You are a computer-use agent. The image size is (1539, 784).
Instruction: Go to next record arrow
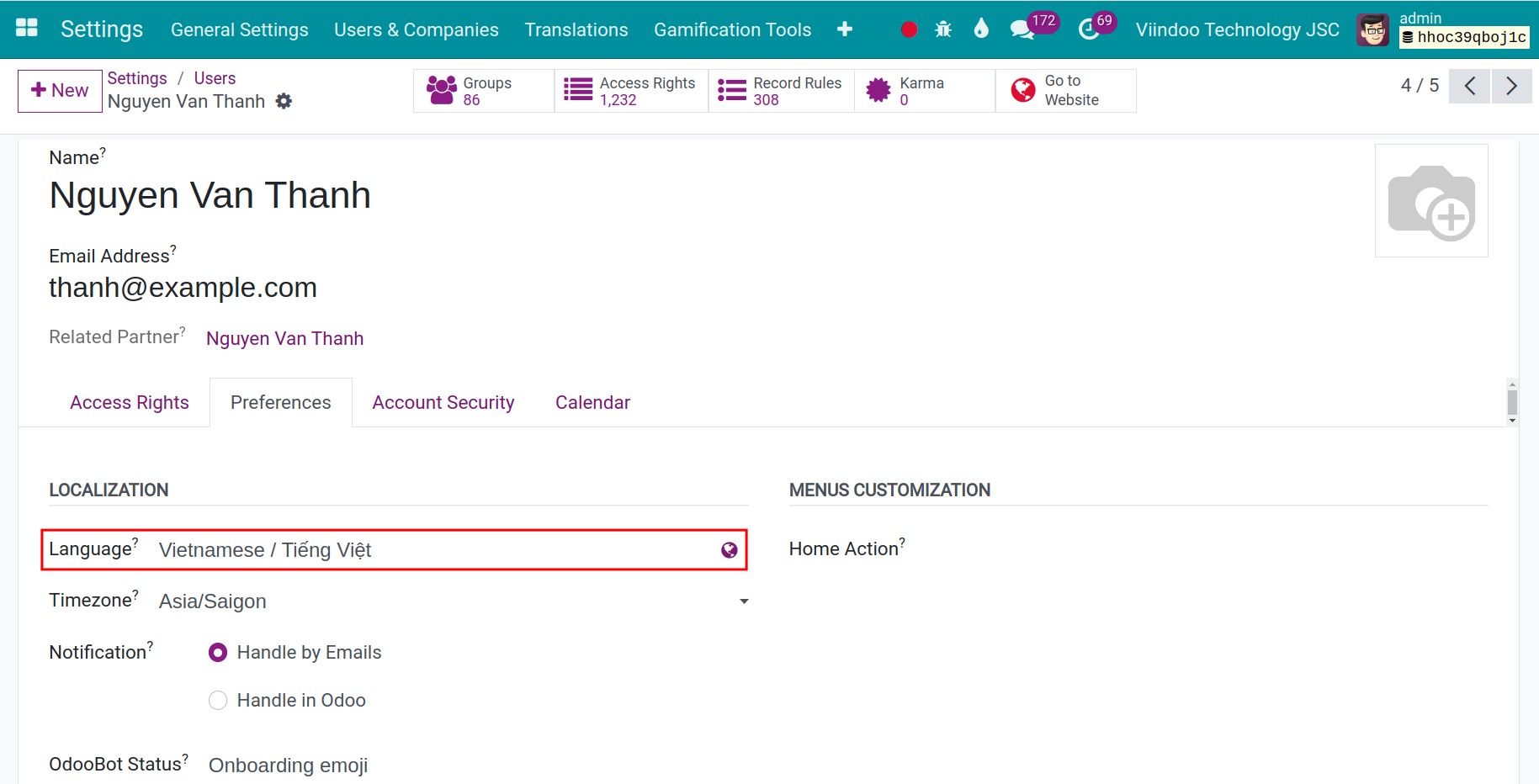tap(1511, 86)
